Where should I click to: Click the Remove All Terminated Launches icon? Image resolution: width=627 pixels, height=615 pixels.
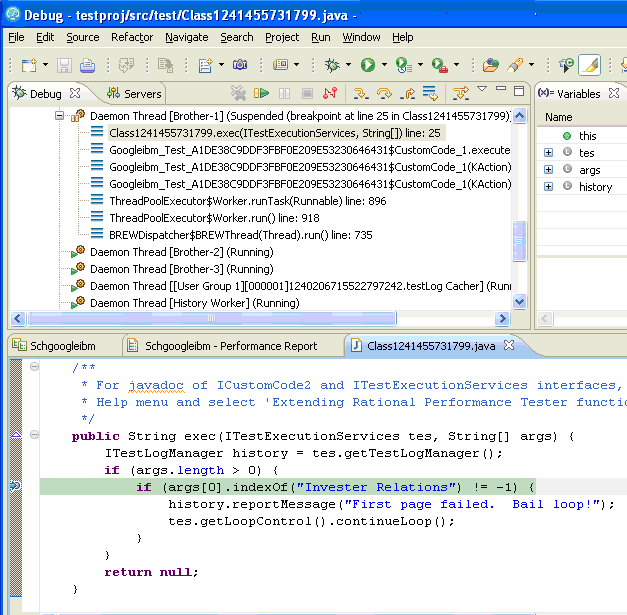click(x=238, y=94)
